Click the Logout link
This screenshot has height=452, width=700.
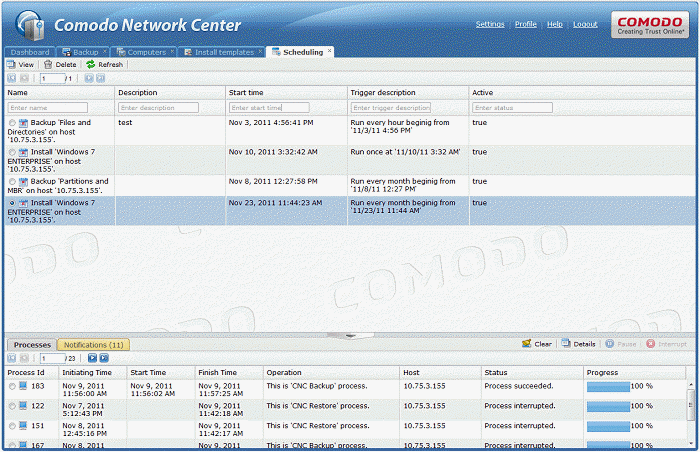585,24
